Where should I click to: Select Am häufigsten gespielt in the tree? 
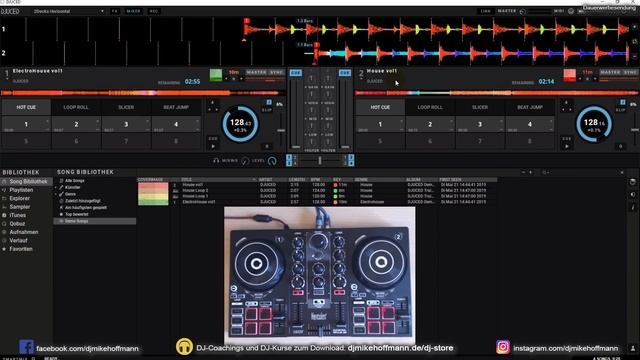(x=86, y=208)
